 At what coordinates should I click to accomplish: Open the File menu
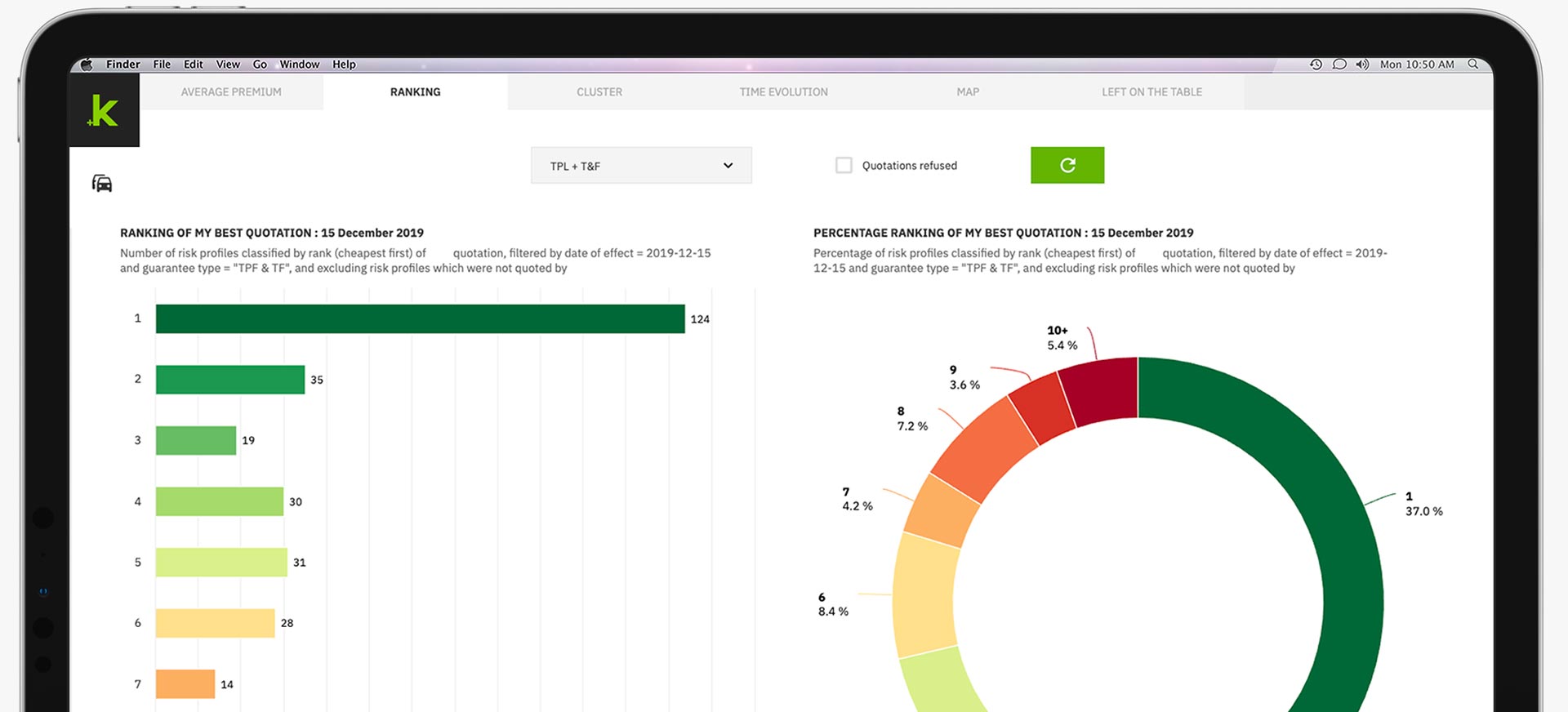click(162, 65)
